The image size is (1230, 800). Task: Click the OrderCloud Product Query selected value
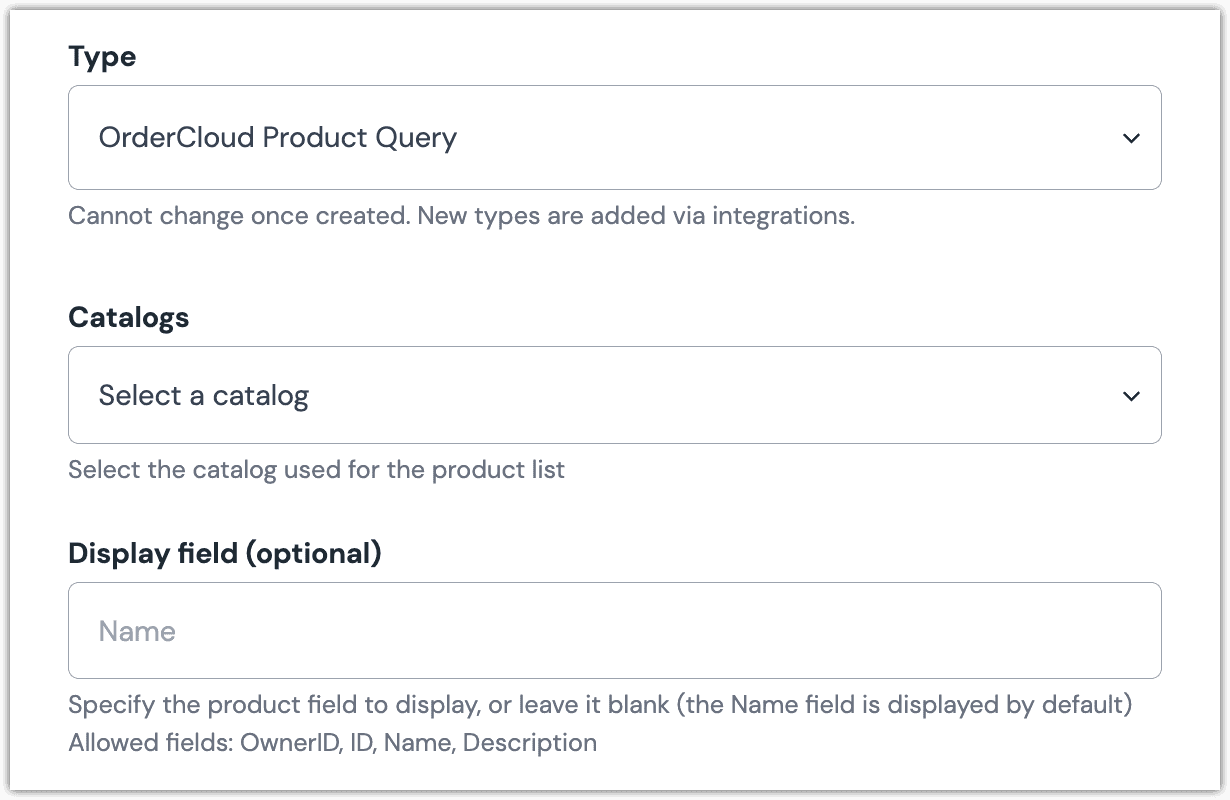[277, 138]
